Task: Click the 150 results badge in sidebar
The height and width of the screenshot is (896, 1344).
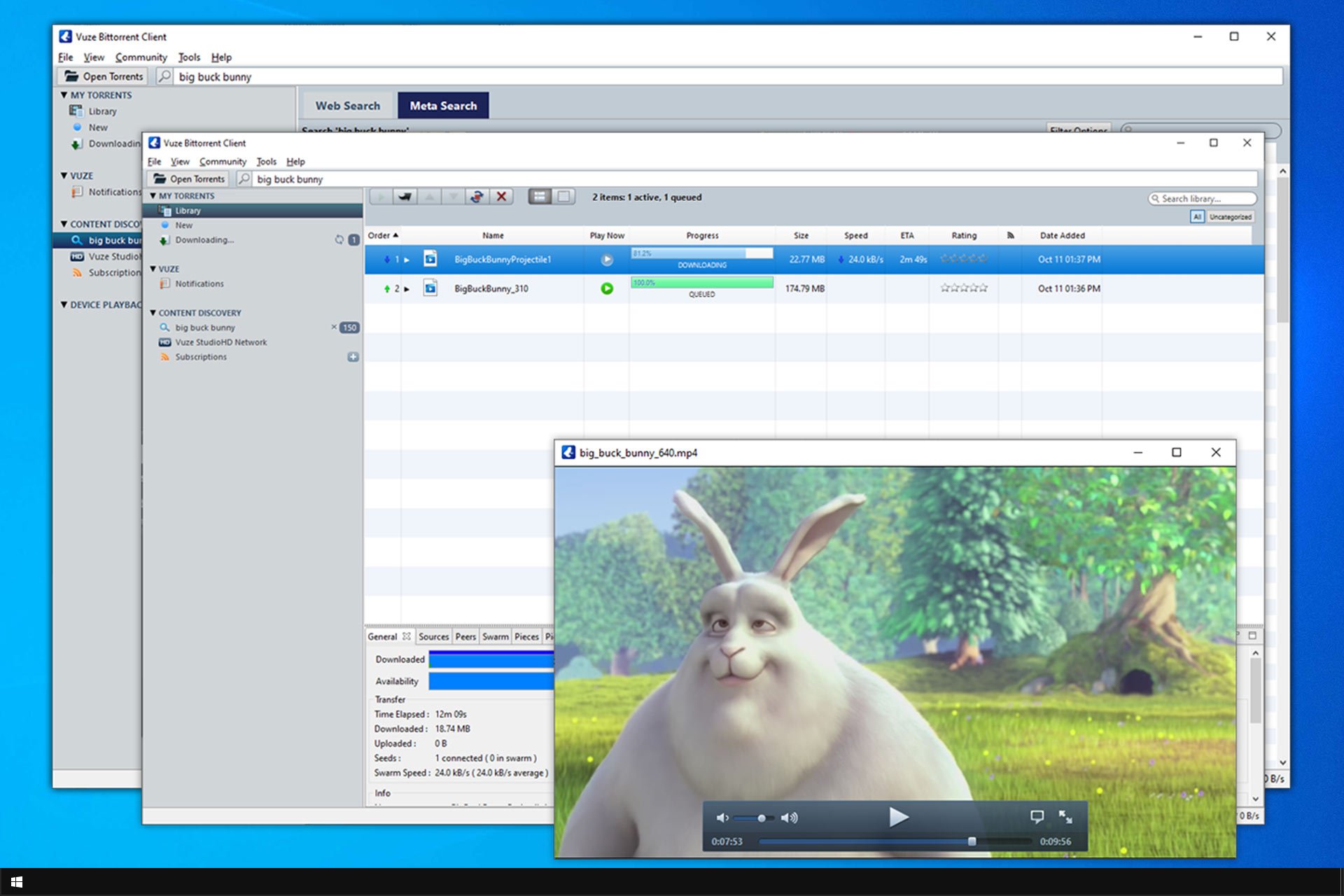Action: pyautogui.click(x=349, y=328)
